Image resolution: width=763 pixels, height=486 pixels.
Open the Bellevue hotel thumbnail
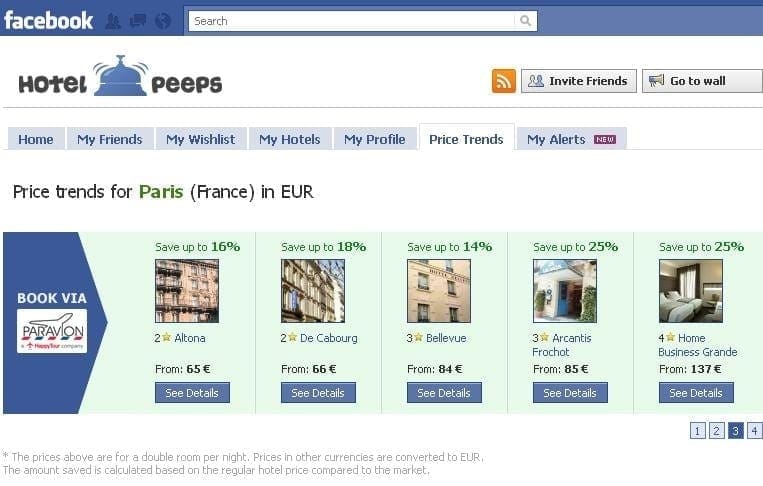click(x=438, y=291)
